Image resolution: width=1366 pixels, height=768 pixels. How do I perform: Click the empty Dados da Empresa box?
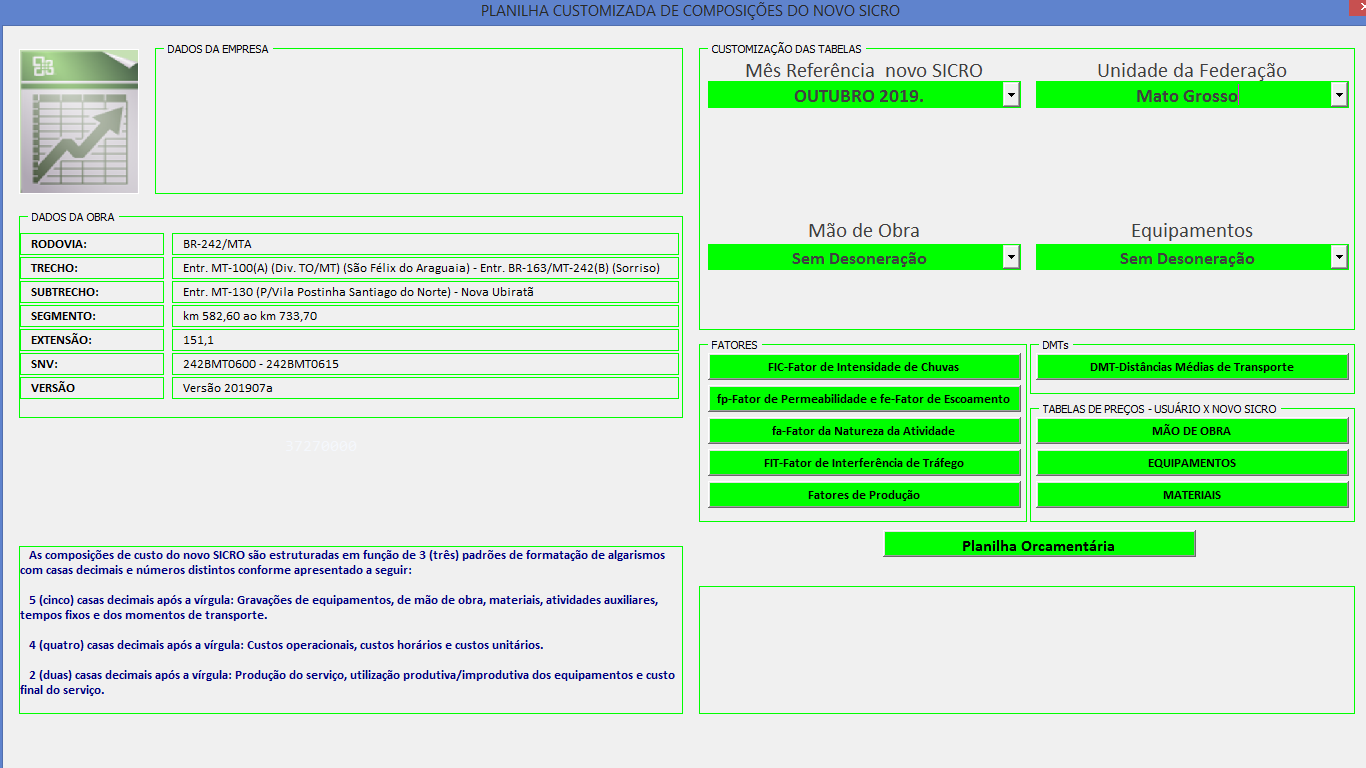pyautogui.click(x=419, y=121)
